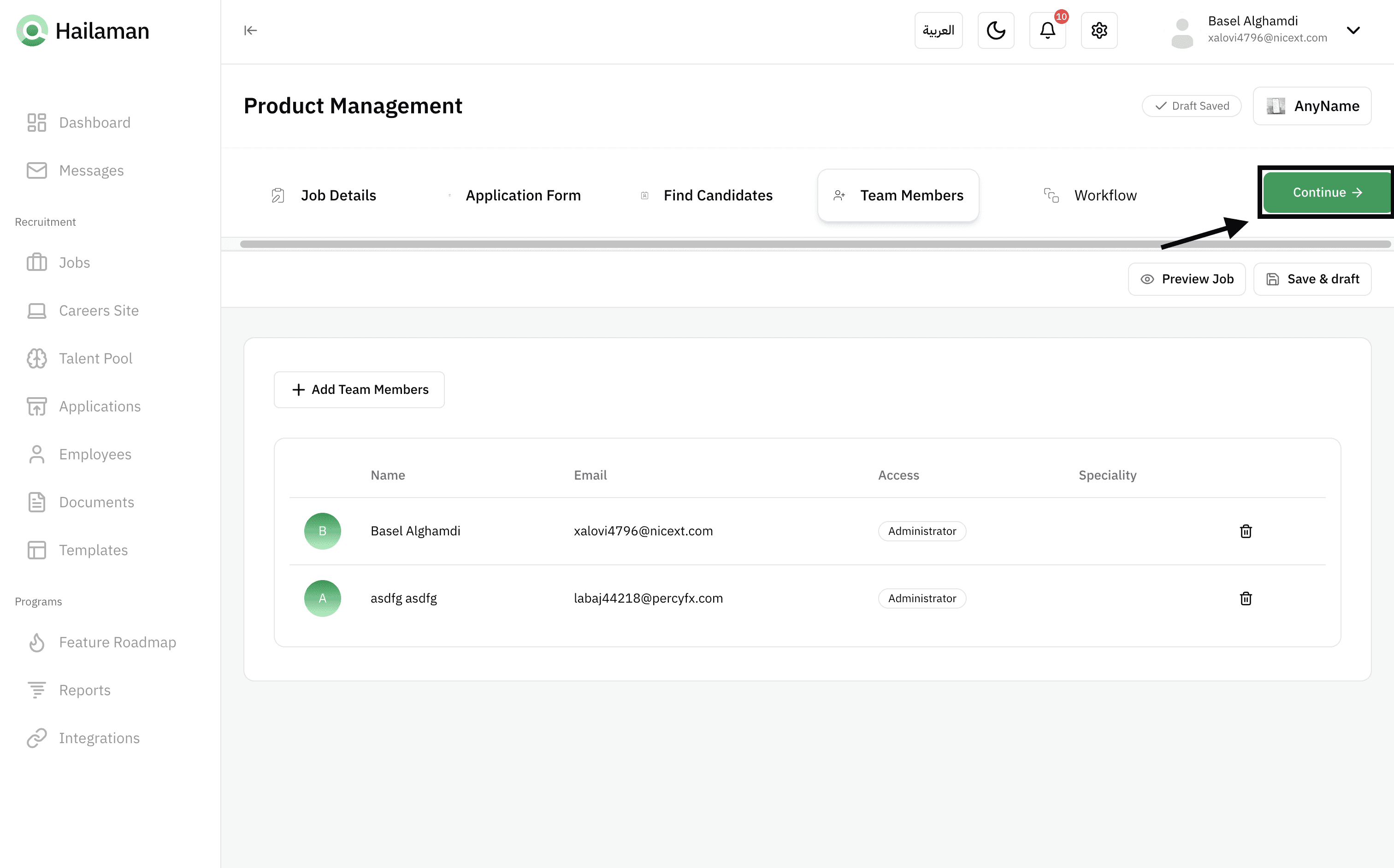Remove asdfg asdfg using trash icon

(1245, 598)
